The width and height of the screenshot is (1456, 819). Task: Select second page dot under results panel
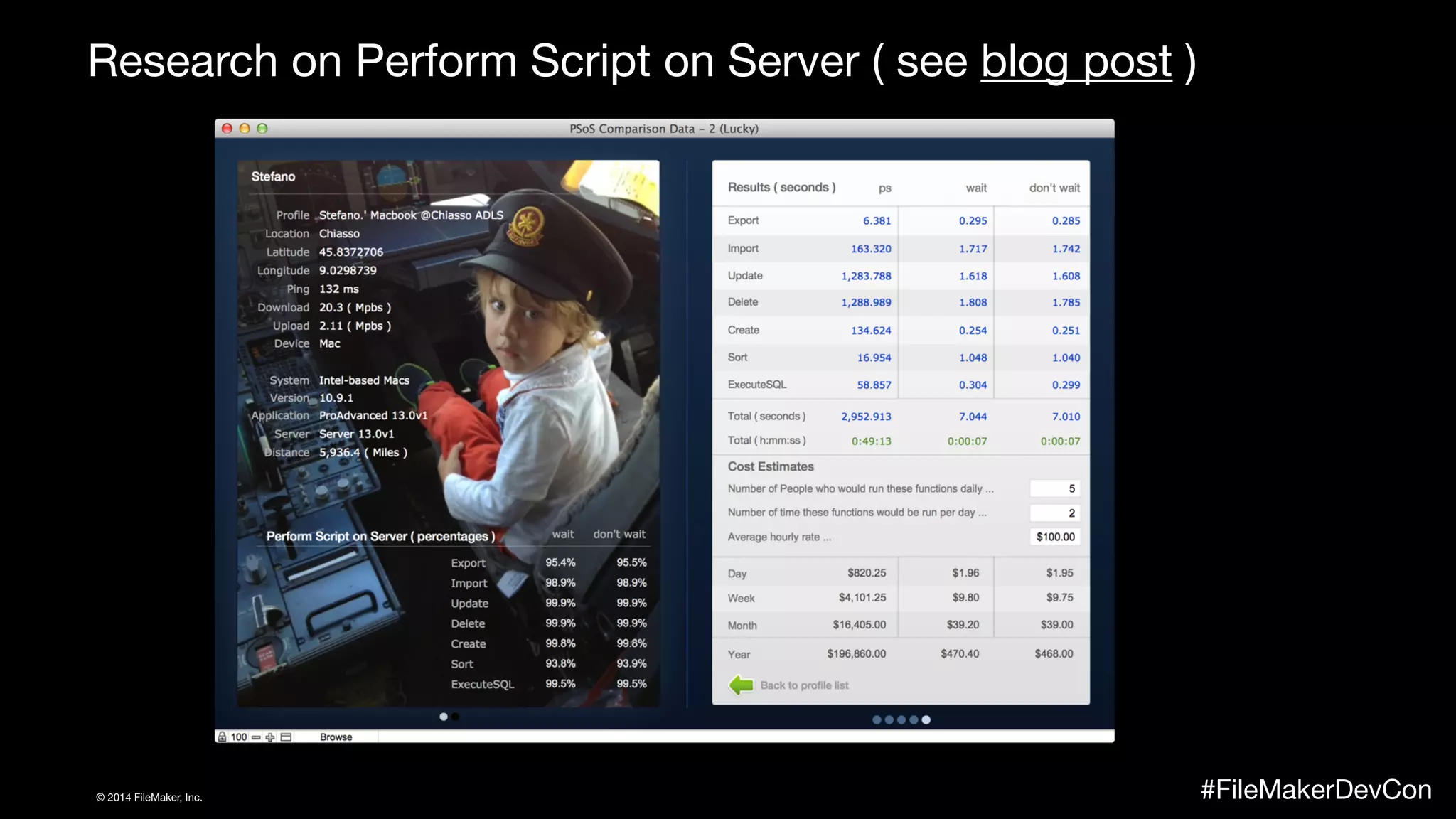(x=889, y=719)
